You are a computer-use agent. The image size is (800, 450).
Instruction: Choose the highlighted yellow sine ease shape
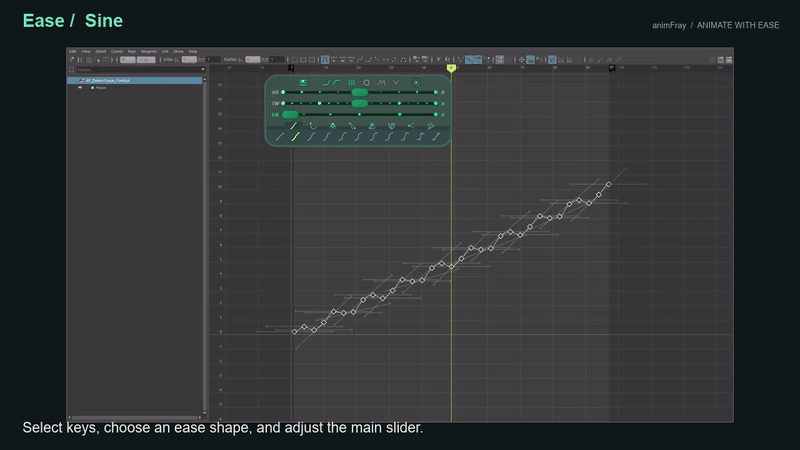click(x=295, y=137)
